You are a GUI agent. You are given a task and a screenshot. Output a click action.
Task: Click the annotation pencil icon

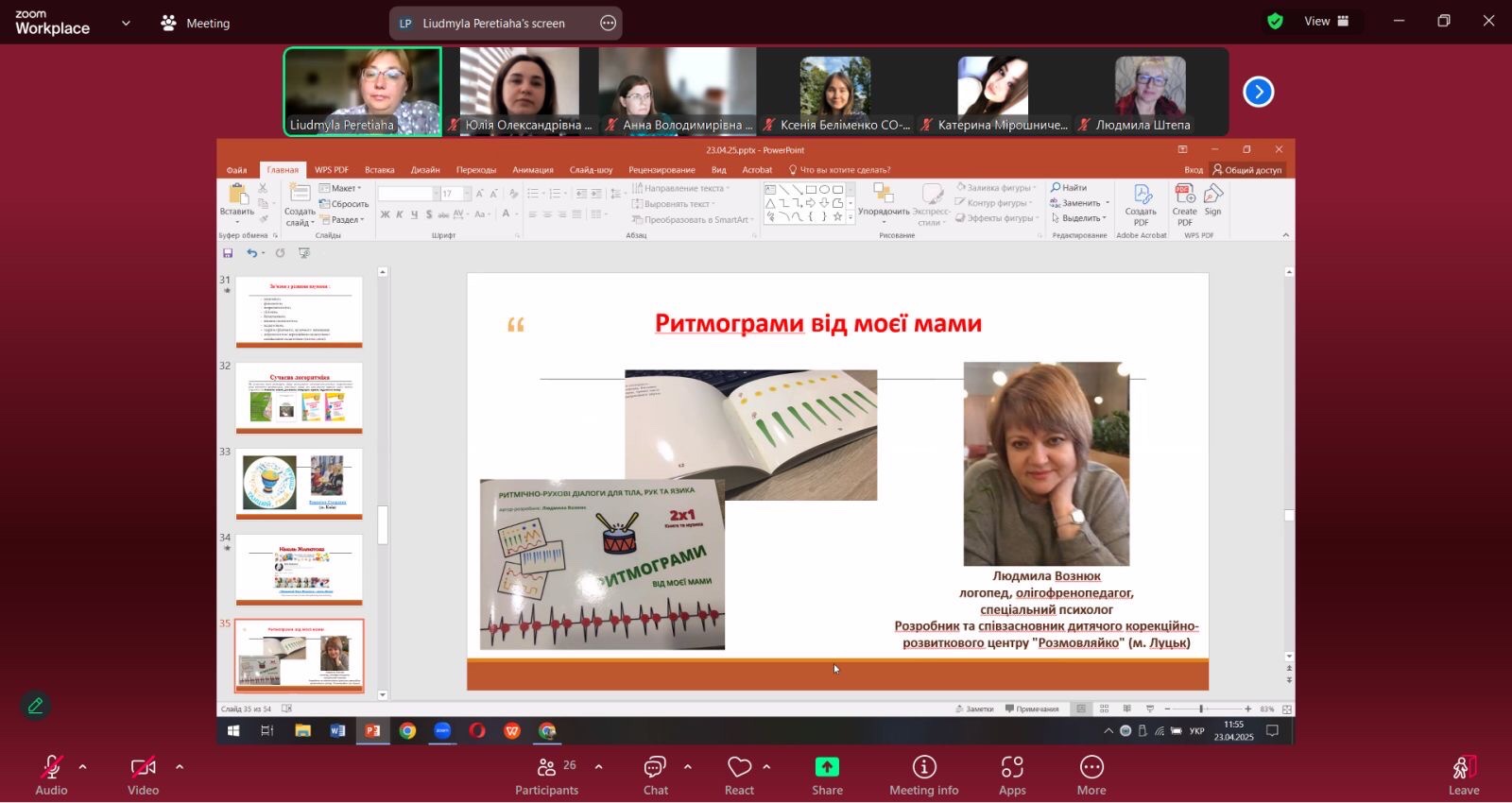point(36,706)
